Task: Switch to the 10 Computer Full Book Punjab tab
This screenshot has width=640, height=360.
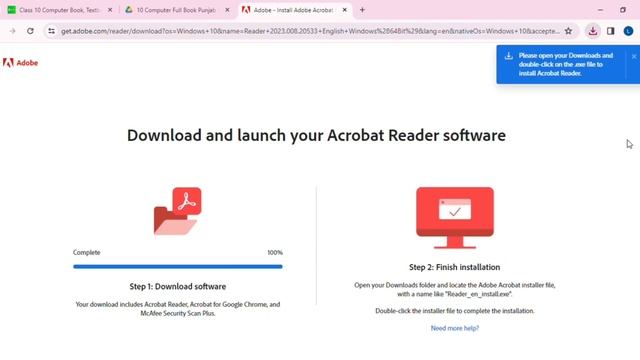Action: pos(177,10)
